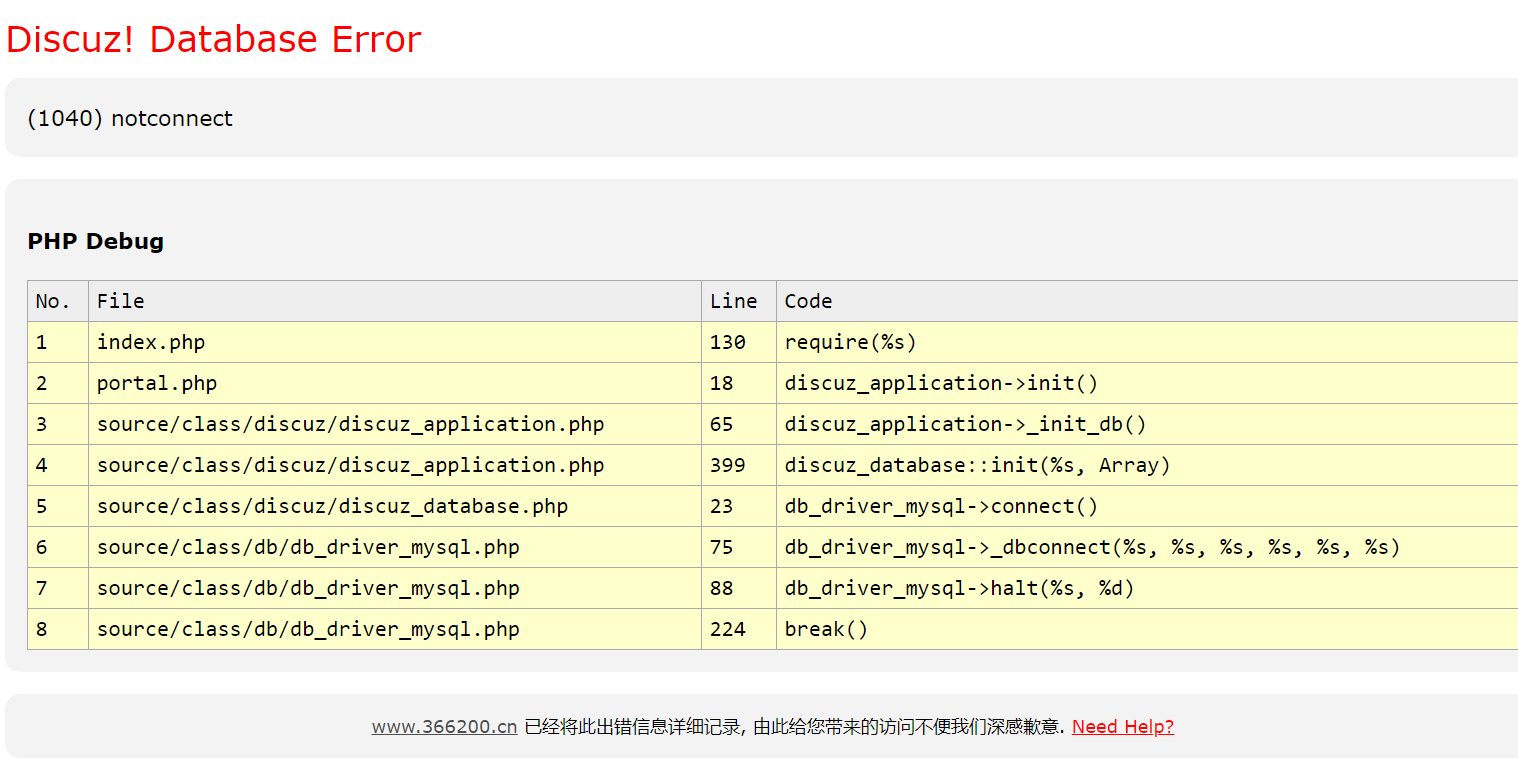Click the "PHP Debug" section title
The width and height of the screenshot is (1518, 759).
(96, 242)
